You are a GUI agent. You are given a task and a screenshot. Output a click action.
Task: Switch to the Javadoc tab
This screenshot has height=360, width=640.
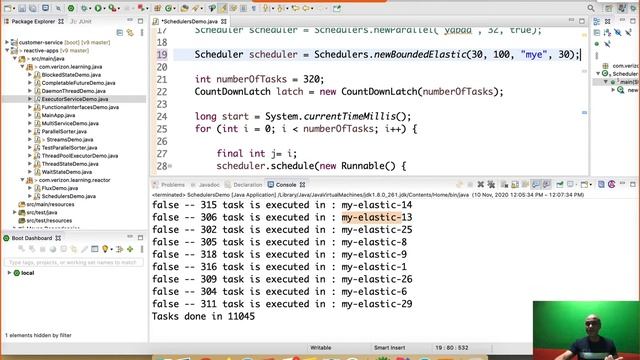(205, 185)
